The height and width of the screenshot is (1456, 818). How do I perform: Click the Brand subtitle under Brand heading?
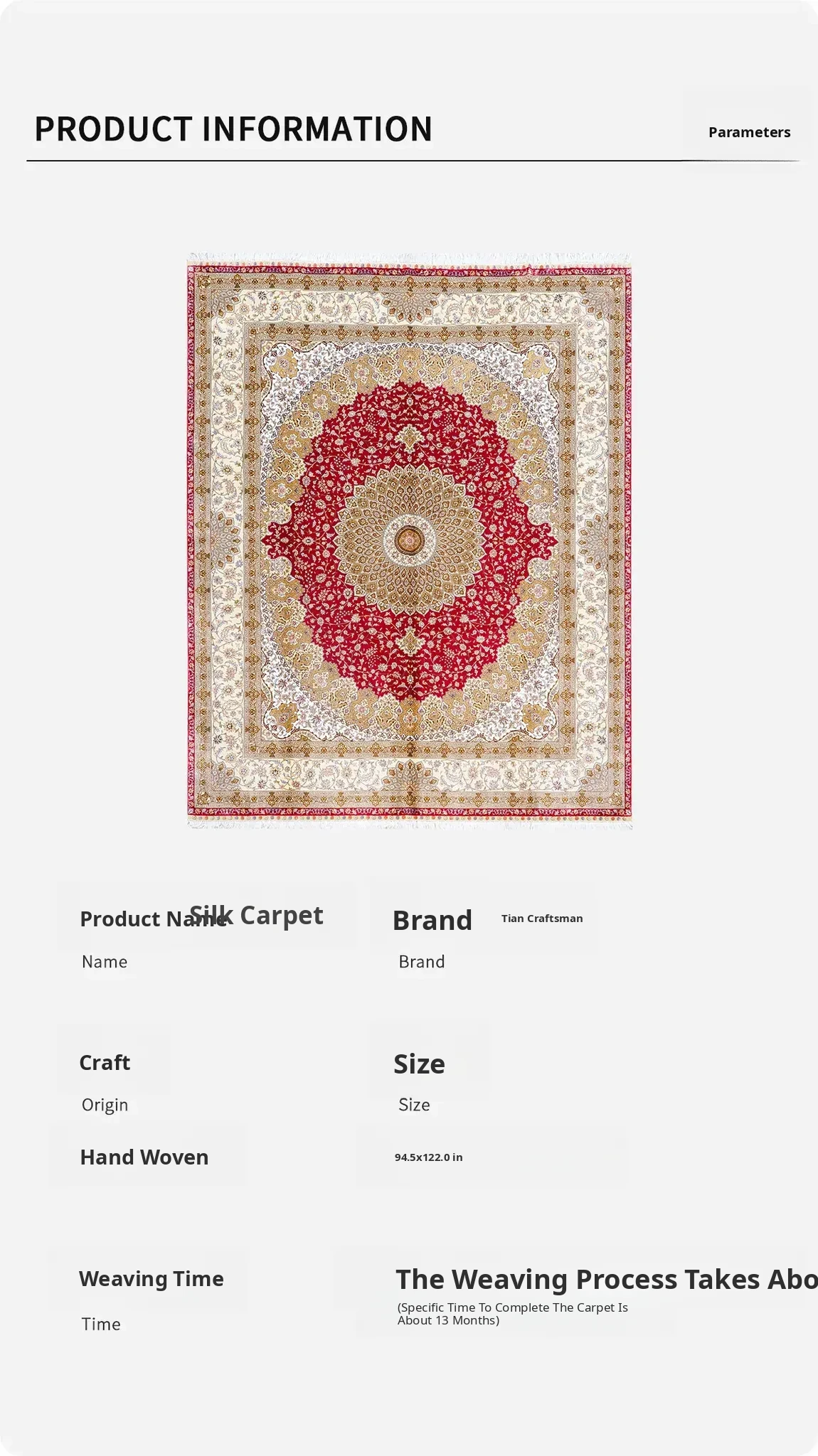422,962
